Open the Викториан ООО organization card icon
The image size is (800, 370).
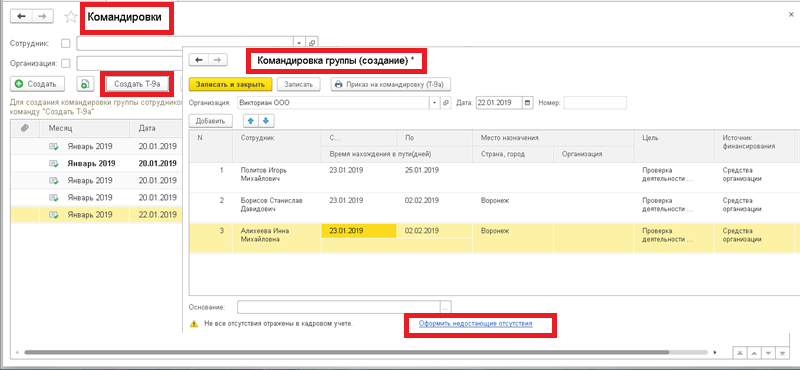click(446, 103)
